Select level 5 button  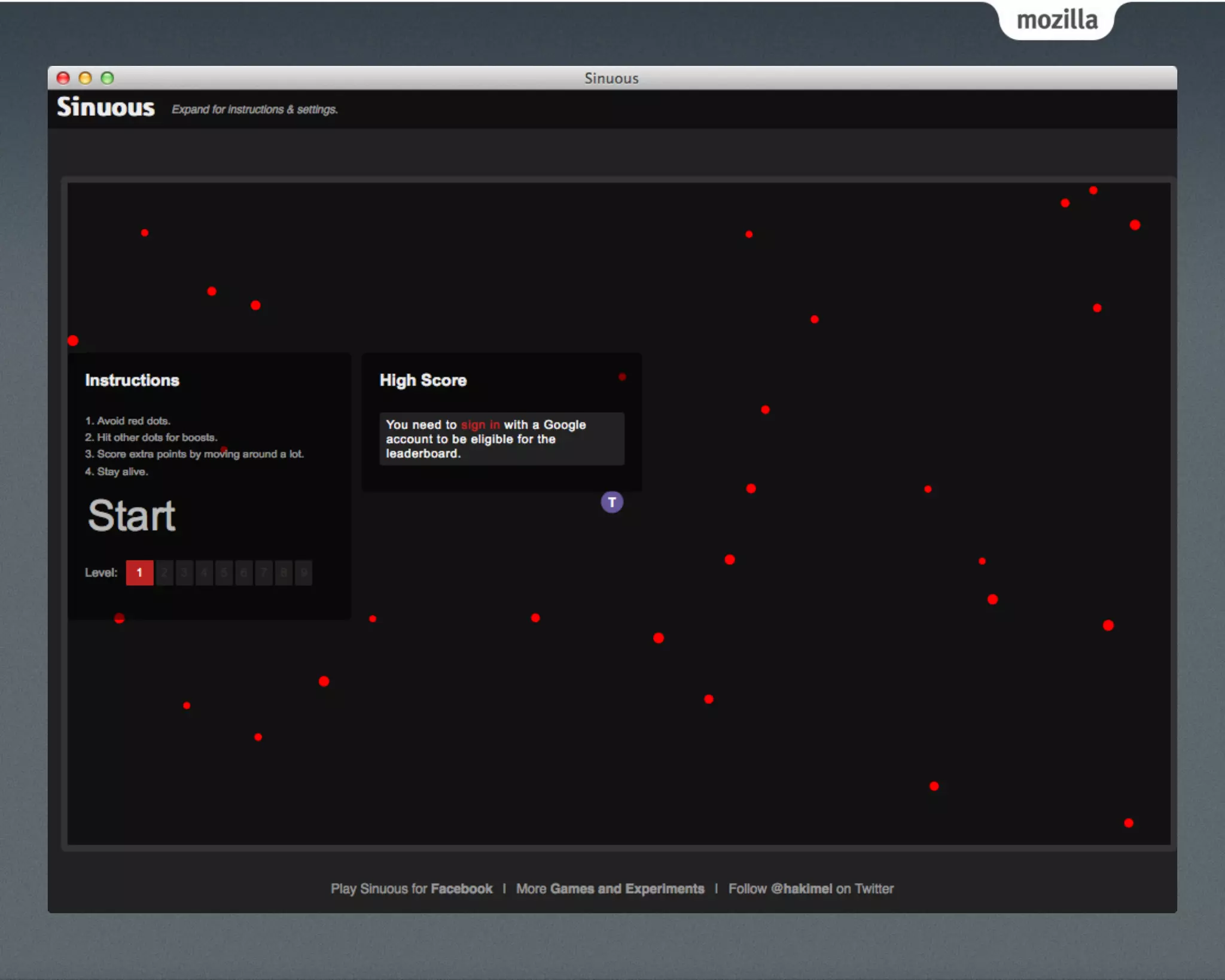point(224,573)
